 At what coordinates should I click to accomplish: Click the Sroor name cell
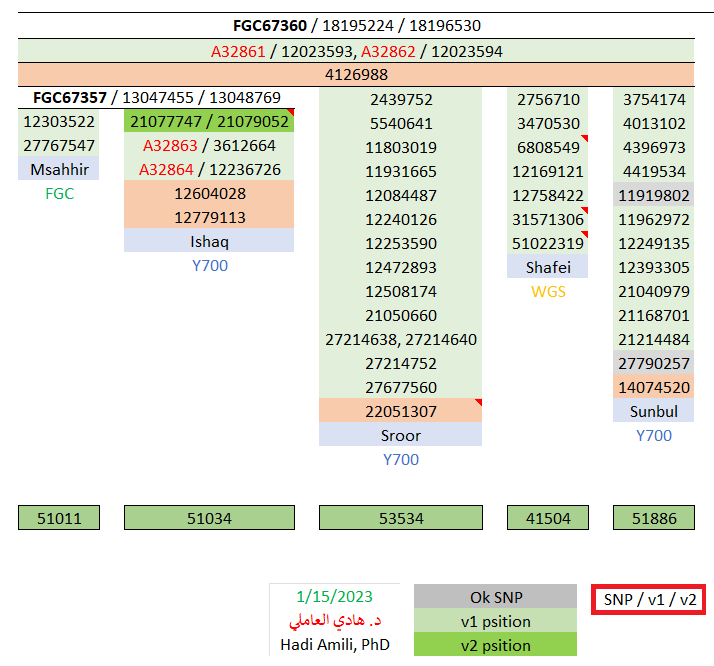pyautogui.click(x=400, y=435)
